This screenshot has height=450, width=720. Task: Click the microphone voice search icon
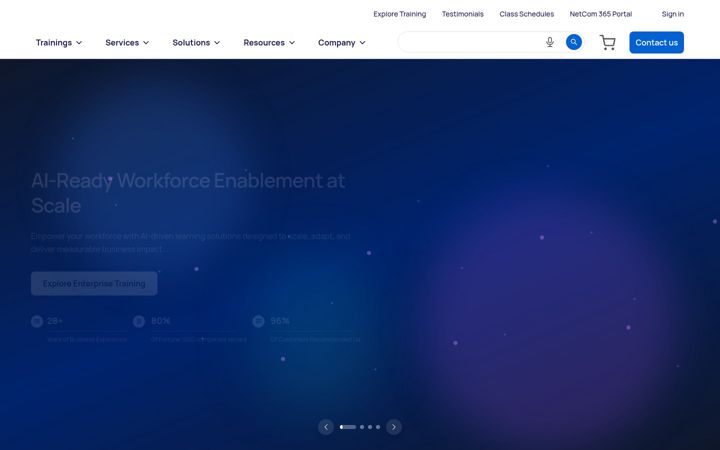coord(550,42)
